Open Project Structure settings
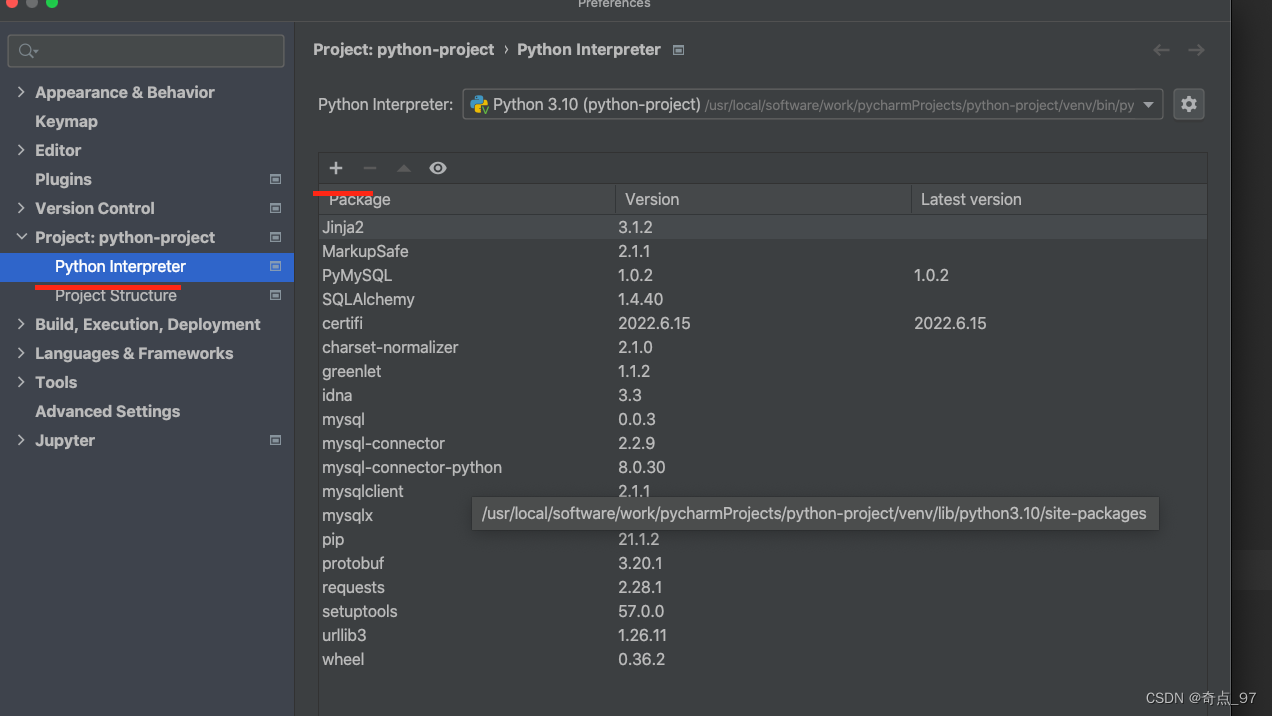This screenshot has width=1272, height=716. click(x=116, y=295)
